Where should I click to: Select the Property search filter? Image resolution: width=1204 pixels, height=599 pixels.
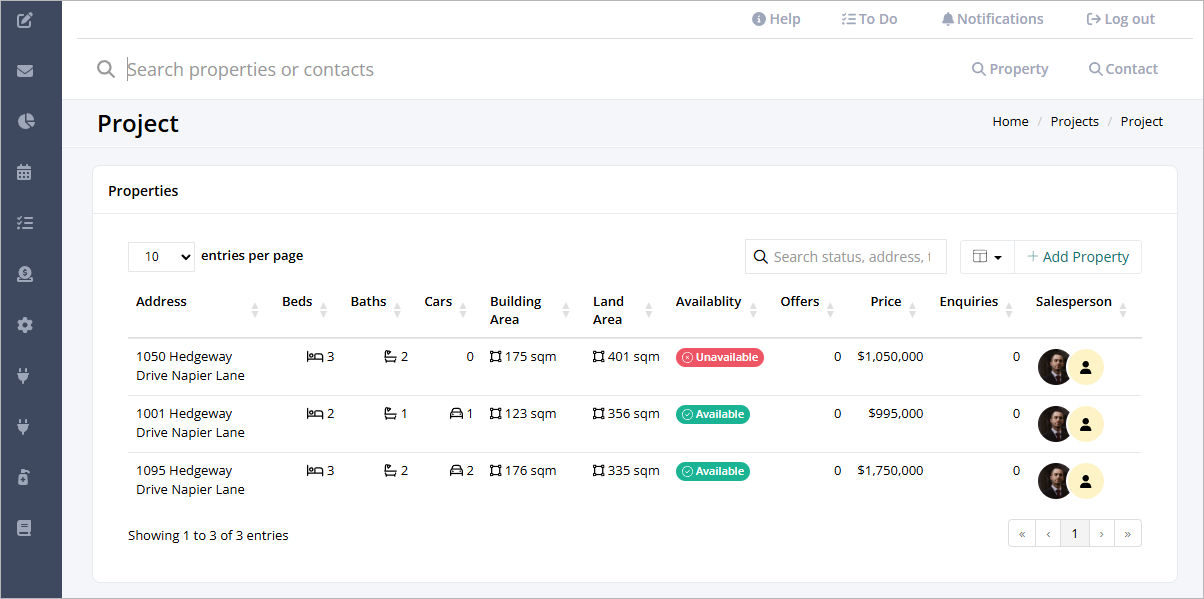pyautogui.click(x=1010, y=69)
